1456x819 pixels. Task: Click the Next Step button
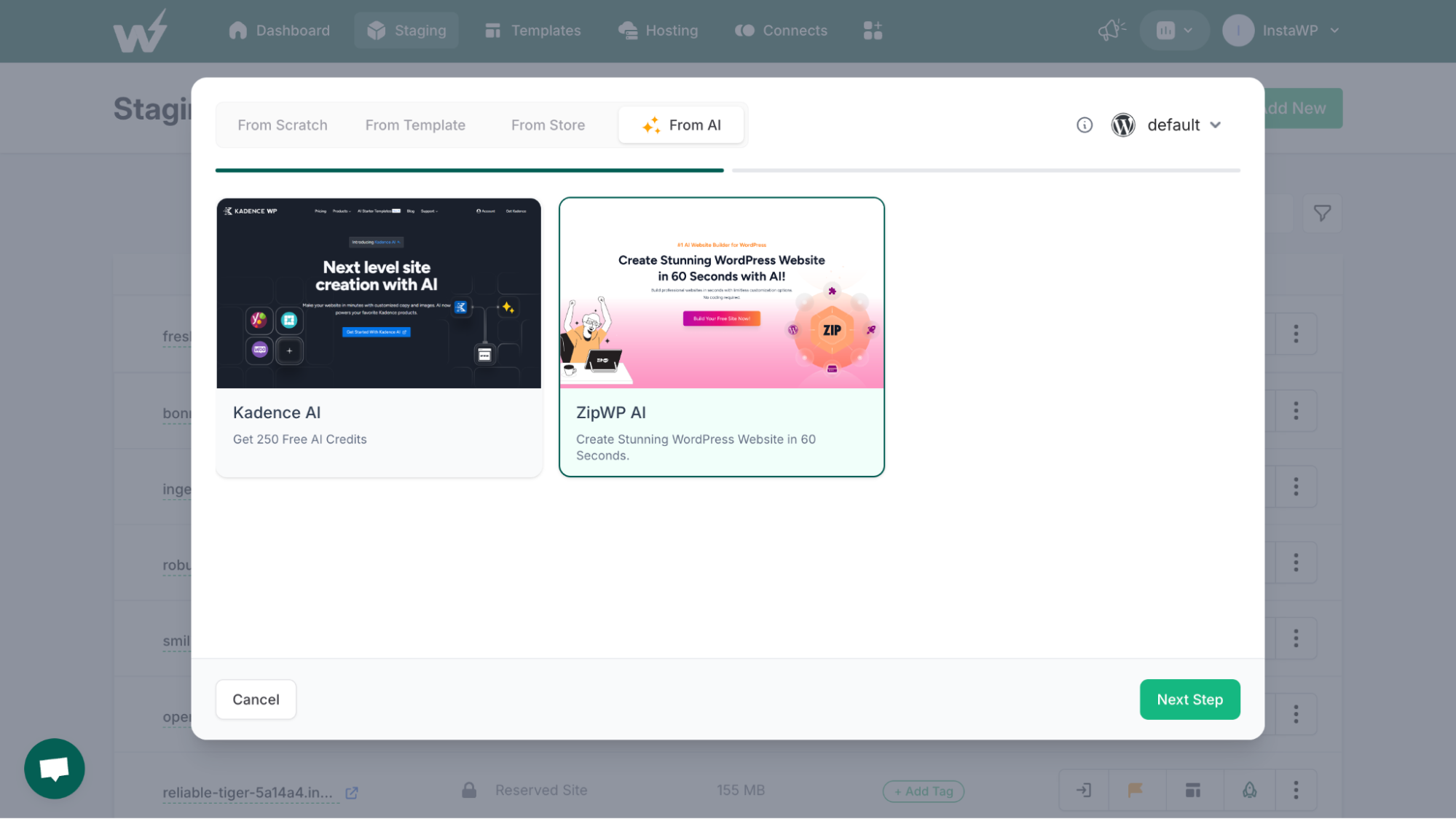click(1189, 700)
